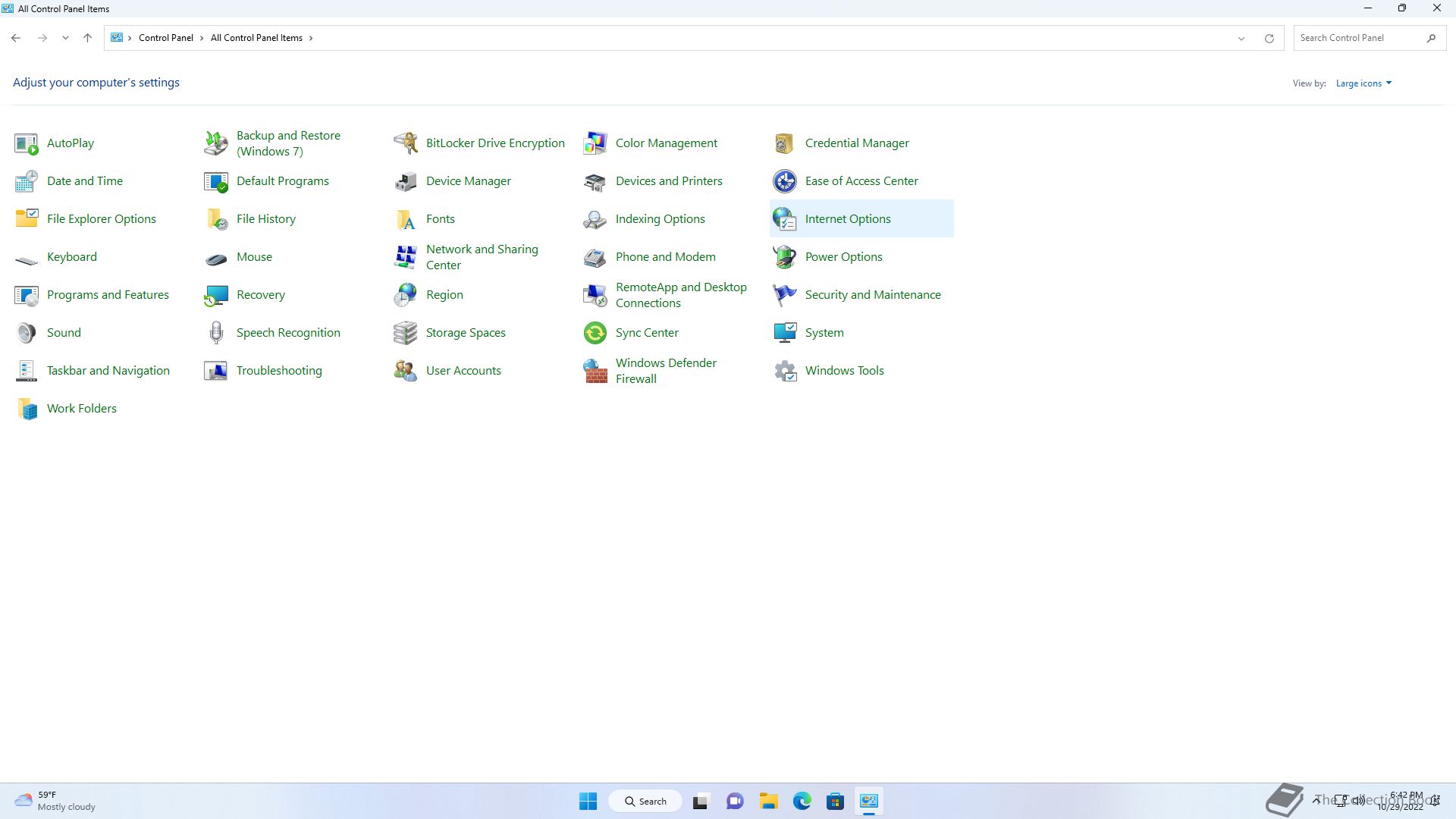
Task: Open Security and Maintenance flag icon
Action: tap(785, 295)
